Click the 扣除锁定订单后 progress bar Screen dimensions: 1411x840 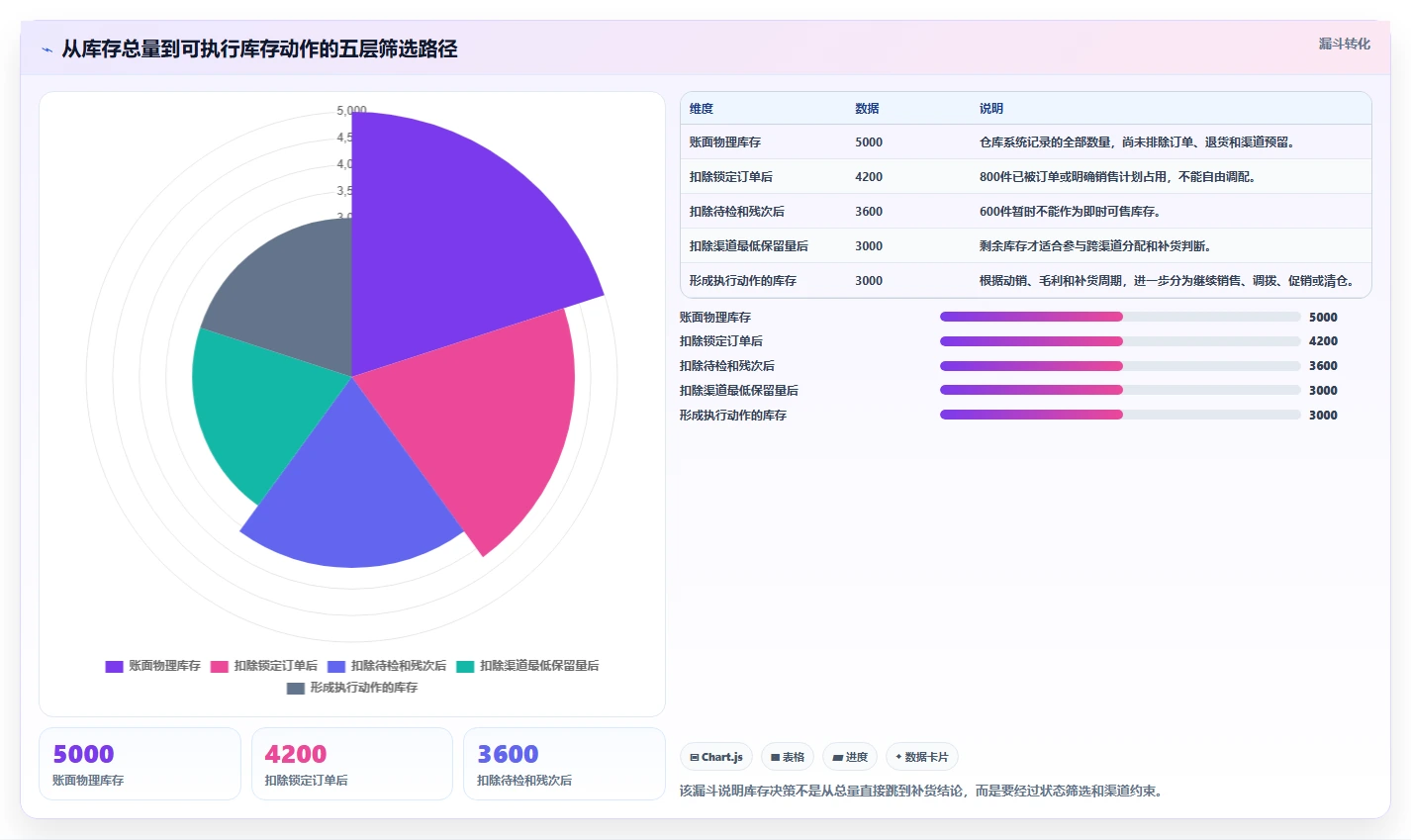tap(1120, 341)
